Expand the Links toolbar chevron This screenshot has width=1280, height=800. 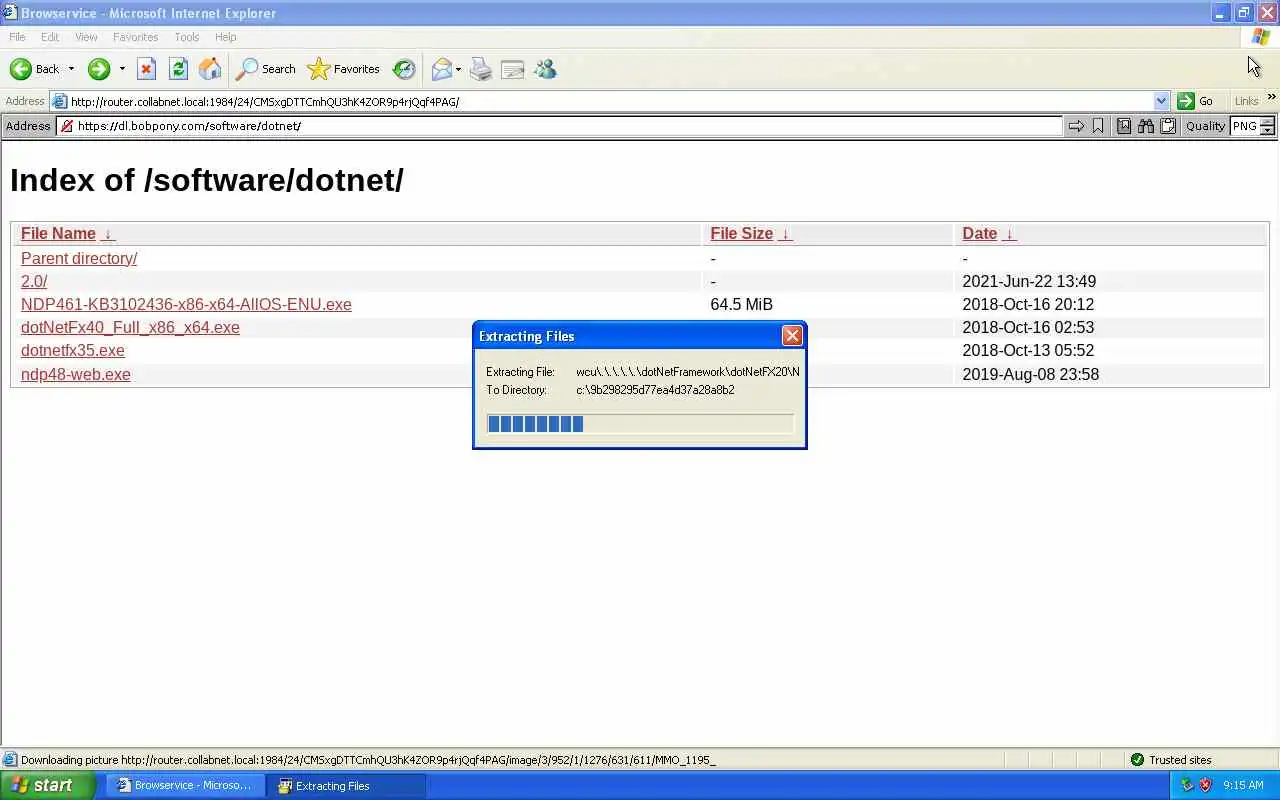[1271, 98]
